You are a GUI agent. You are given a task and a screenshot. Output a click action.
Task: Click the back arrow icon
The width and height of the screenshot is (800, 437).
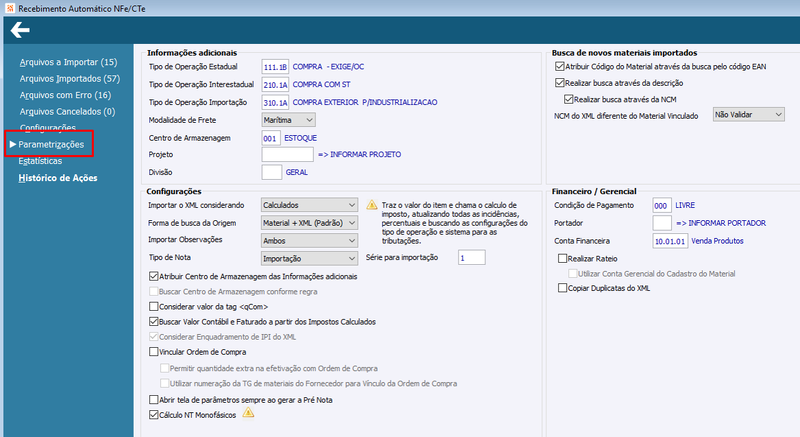[20, 30]
